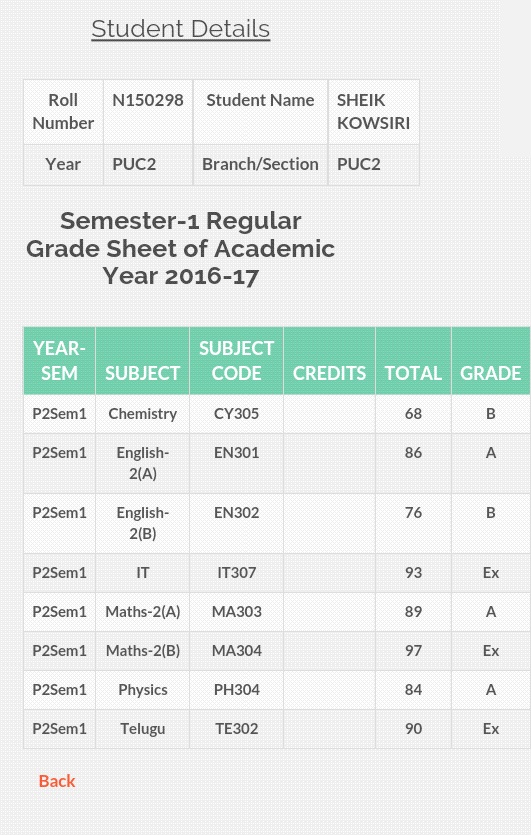Viewport: 531px width, 835px height.
Task: Click the Maths-2(A) subject cell
Action: tap(142, 611)
